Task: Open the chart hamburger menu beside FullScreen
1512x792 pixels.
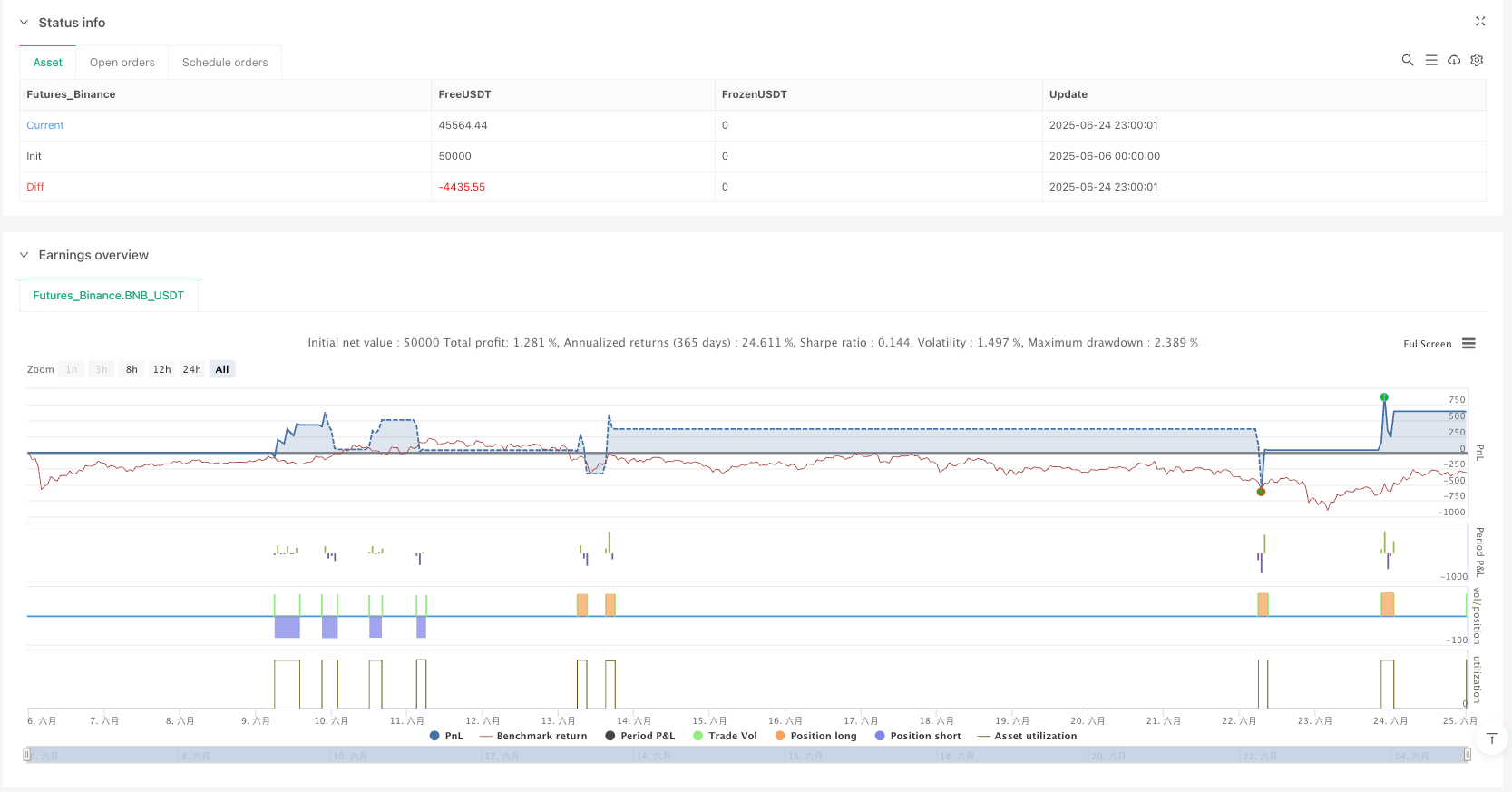Action: (1468, 344)
